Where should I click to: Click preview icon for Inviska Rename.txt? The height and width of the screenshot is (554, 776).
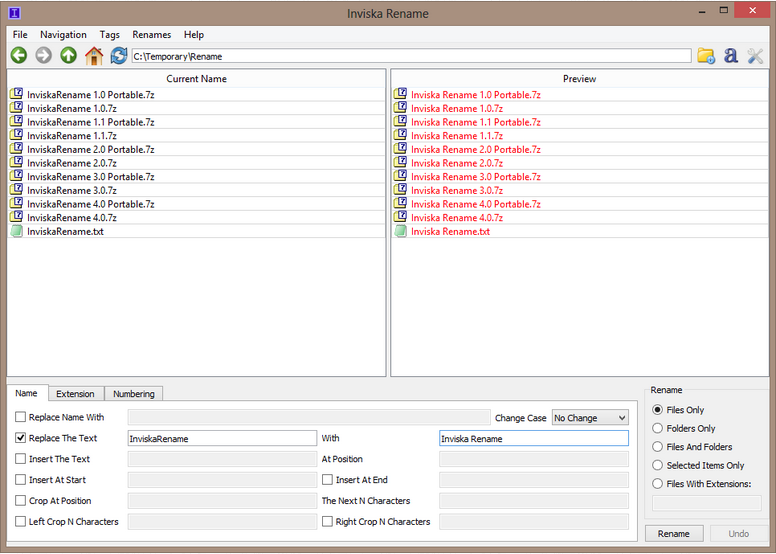click(x=400, y=231)
